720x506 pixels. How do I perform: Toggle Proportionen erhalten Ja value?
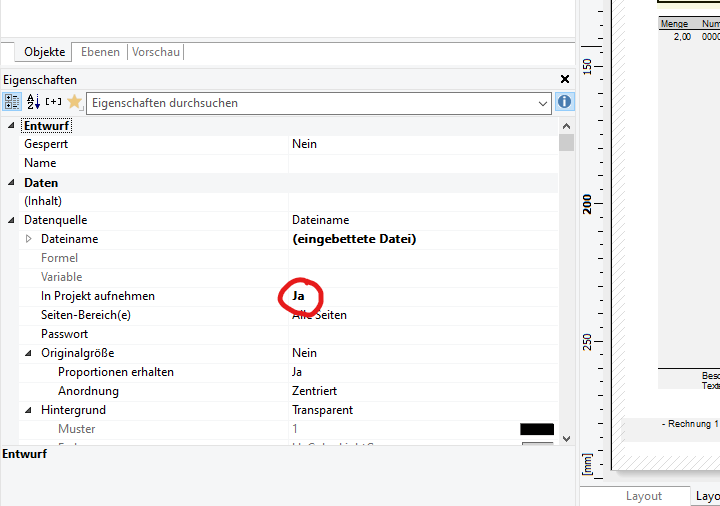(x=297, y=372)
